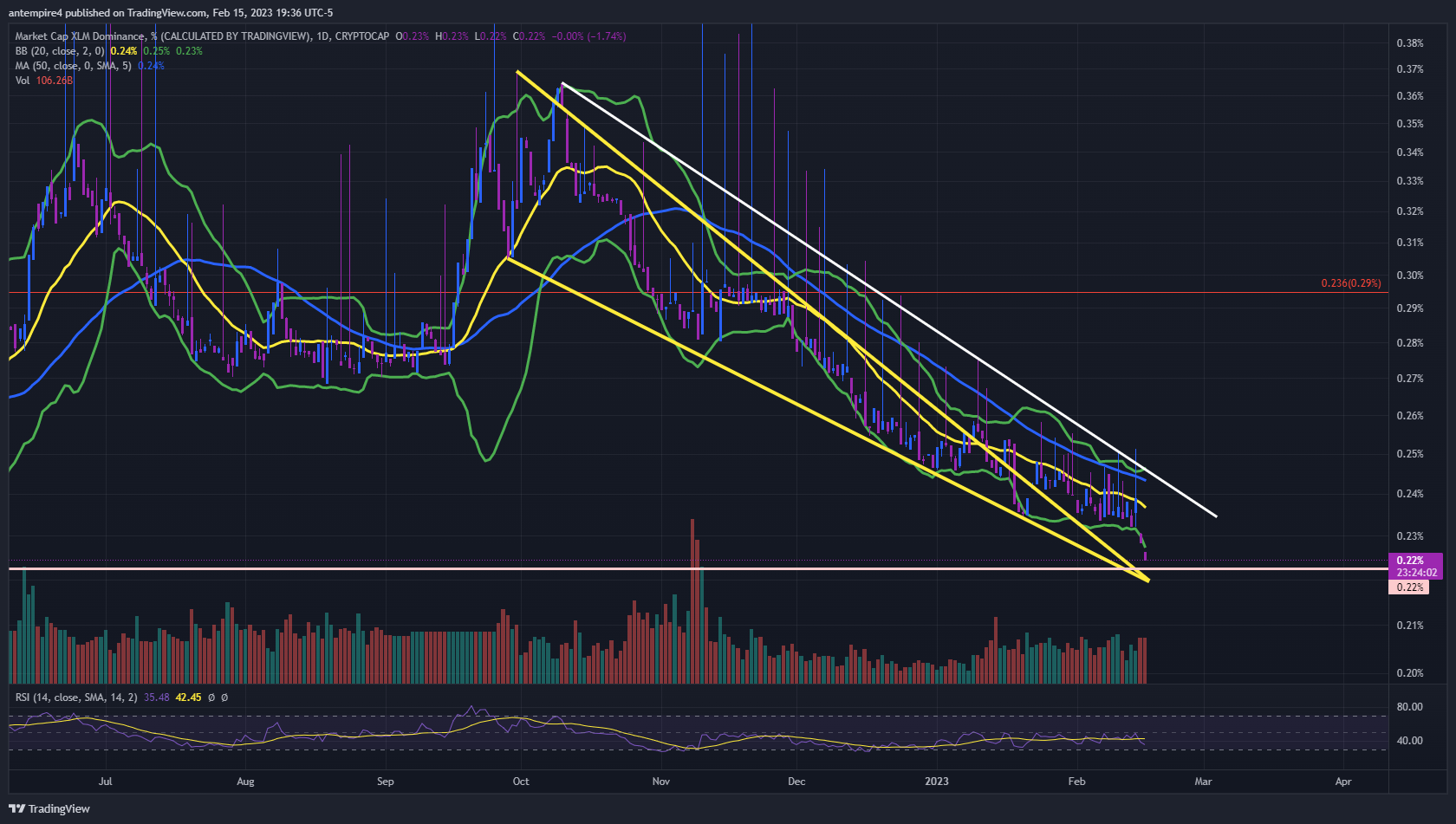This screenshot has width=1456, height=824.
Task: Click the Apr time axis label
Action: (1343, 782)
